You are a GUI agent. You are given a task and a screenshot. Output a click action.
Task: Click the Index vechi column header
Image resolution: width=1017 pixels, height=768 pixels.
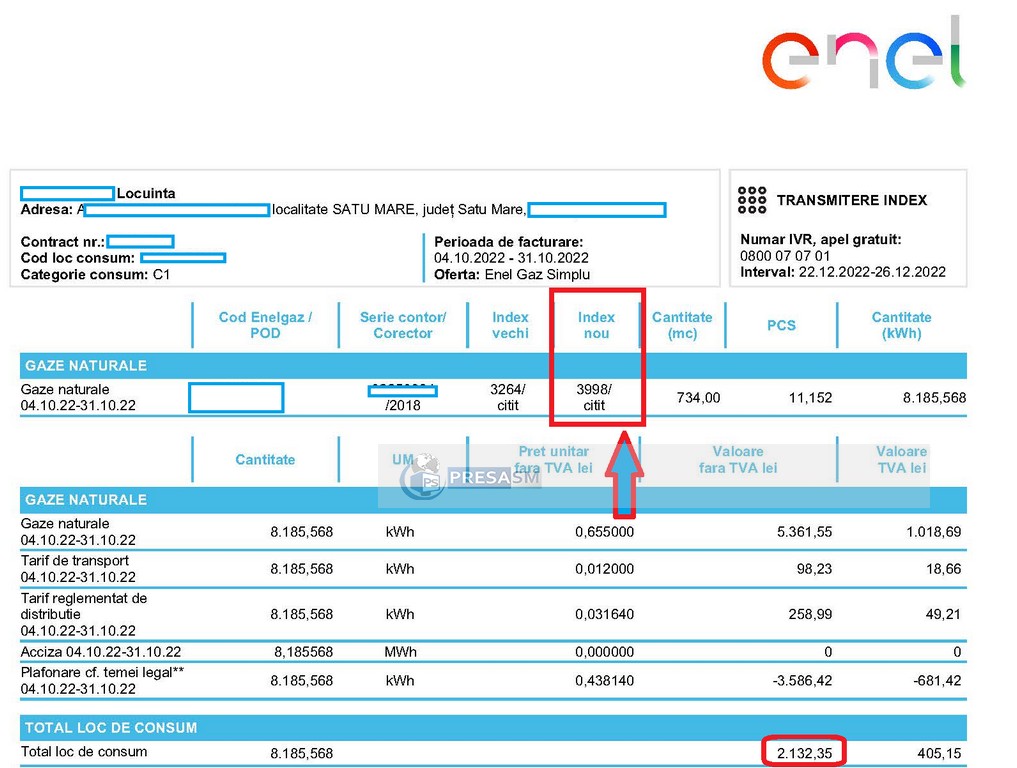(510, 325)
